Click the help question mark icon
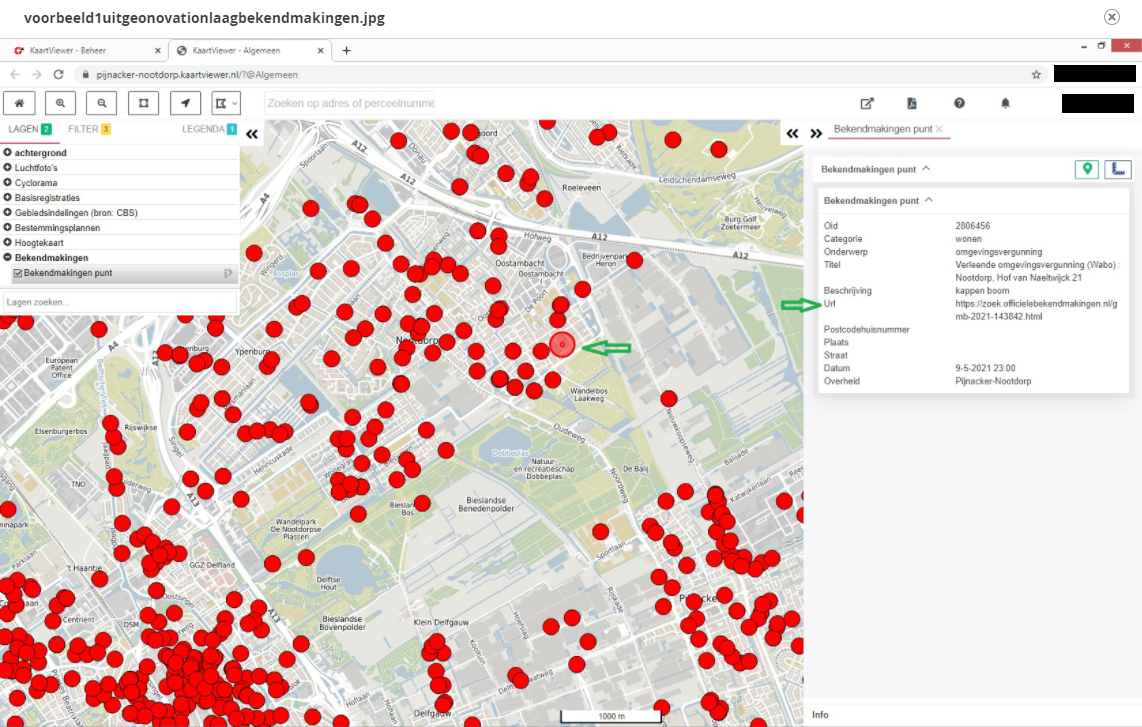This screenshot has width=1142, height=727. coord(959,103)
